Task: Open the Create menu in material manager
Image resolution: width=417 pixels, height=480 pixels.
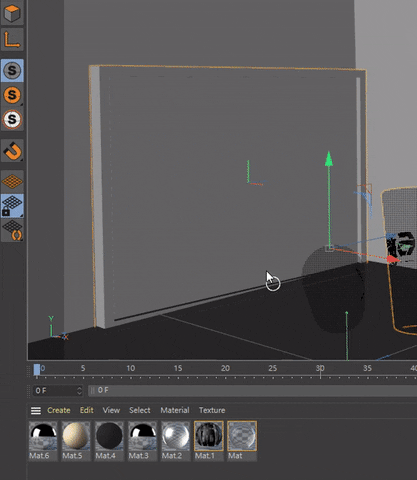Action: tap(59, 410)
